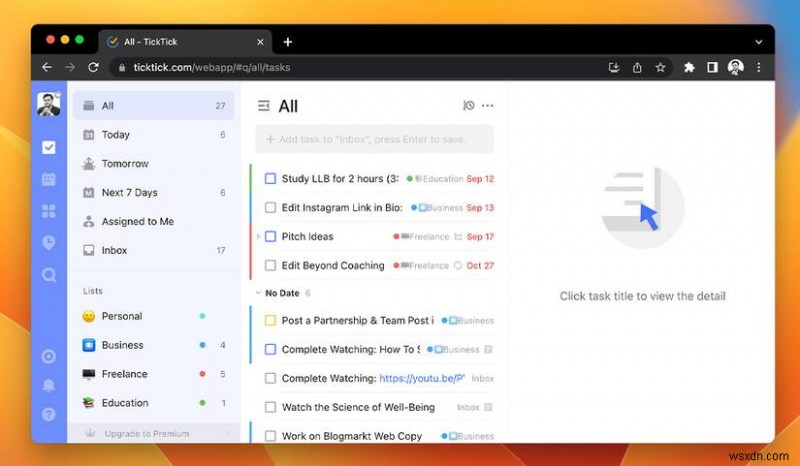Click the Sep 12 due date

click(480, 179)
